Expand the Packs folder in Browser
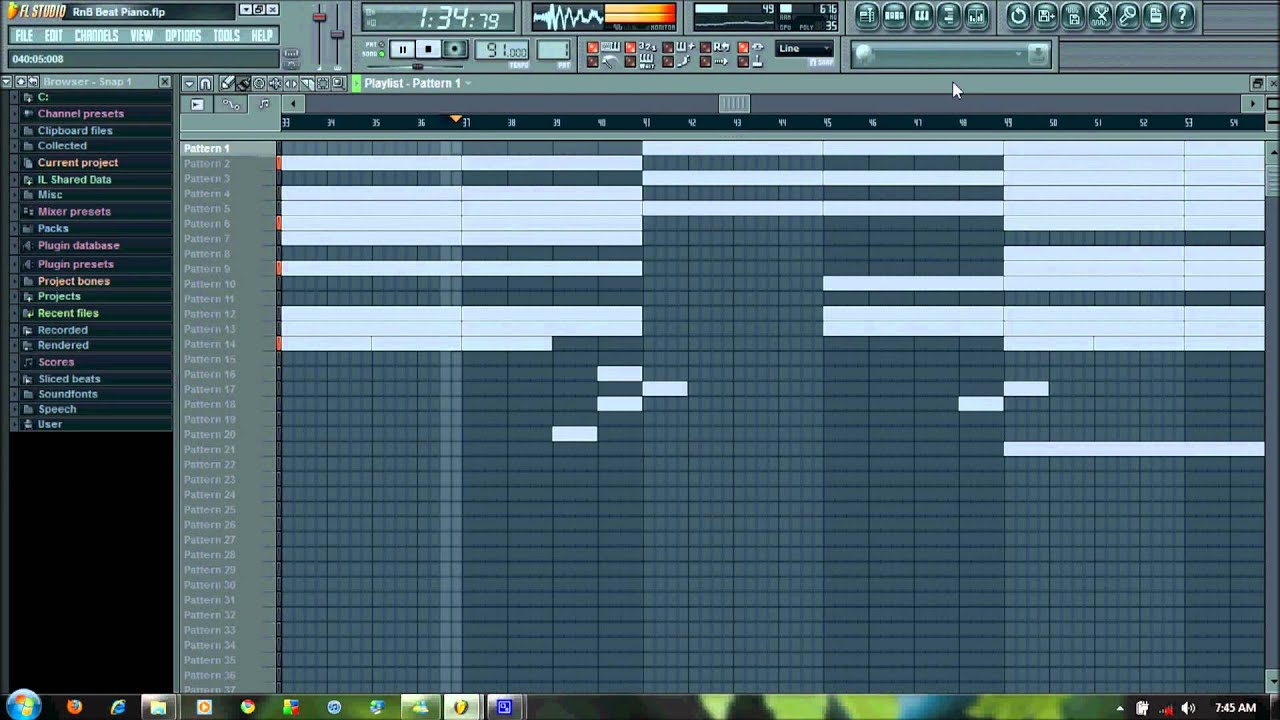1280x720 pixels. click(14, 229)
